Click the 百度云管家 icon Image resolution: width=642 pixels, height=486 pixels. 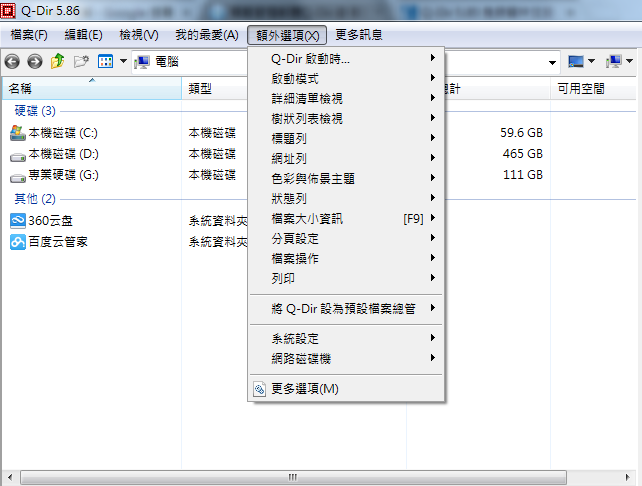tap(18, 242)
